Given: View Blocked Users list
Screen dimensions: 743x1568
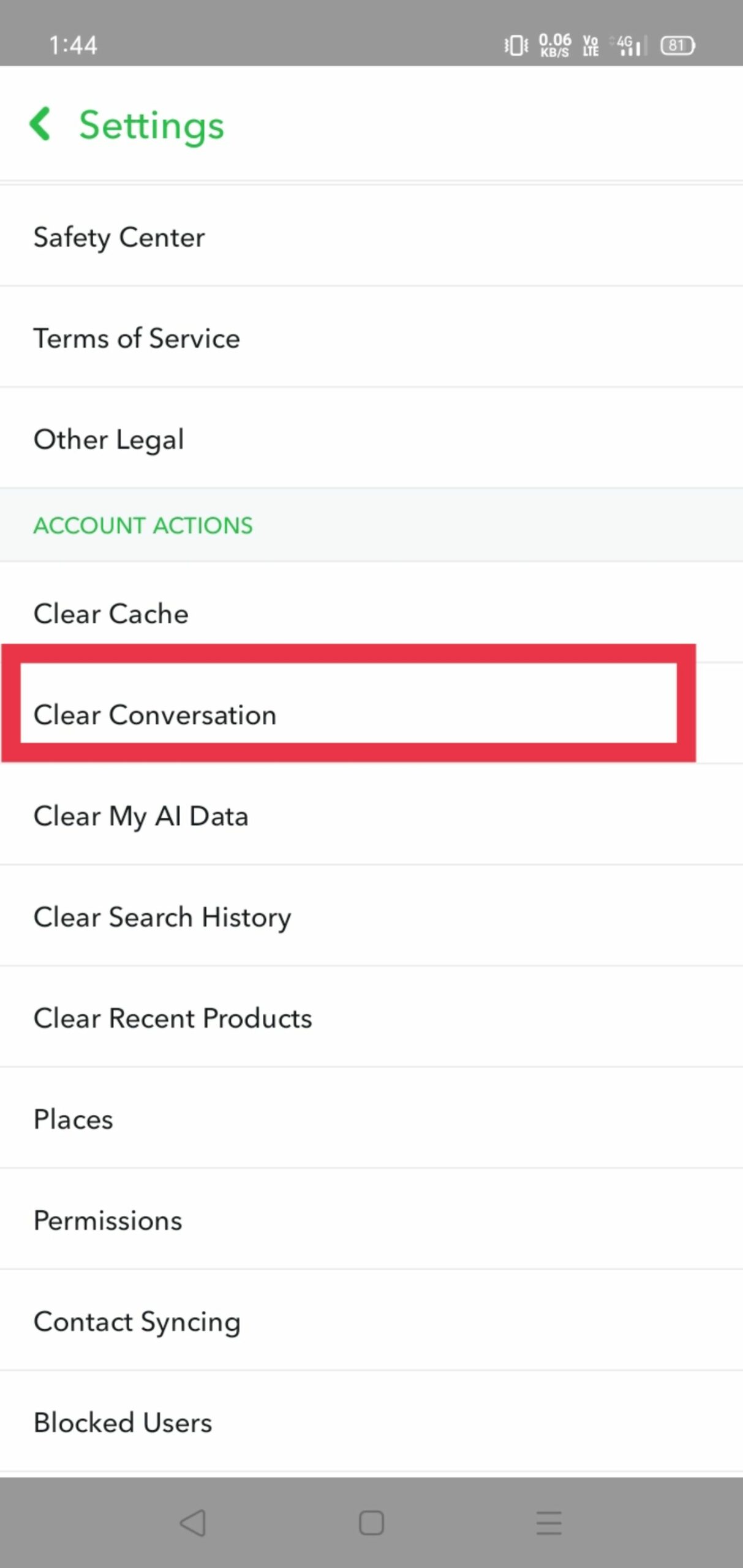Looking at the screenshot, I should click(123, 1422).
